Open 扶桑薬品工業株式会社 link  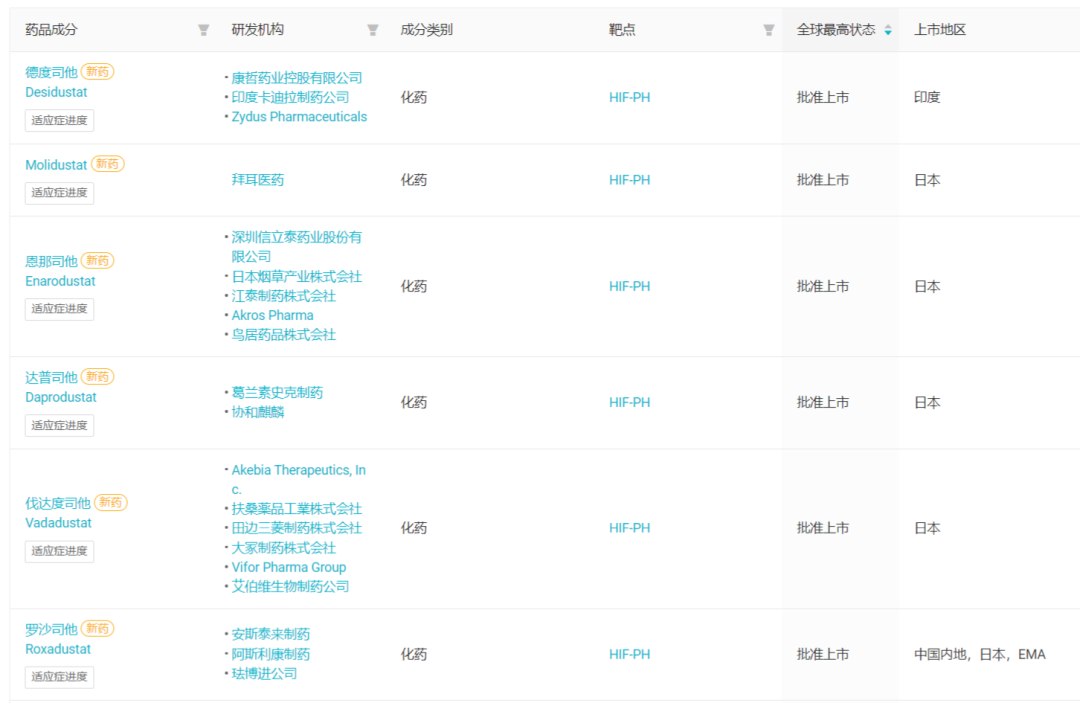[297, 509]
